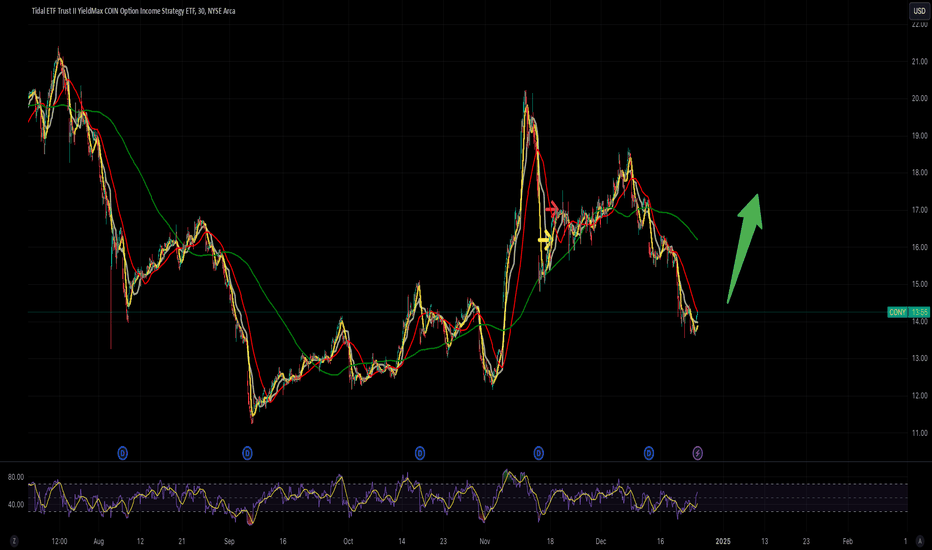Toggle the auto-scale A icon at bottom-right
The width and height of the screenshot is (932, 550).
pos(920,541)
